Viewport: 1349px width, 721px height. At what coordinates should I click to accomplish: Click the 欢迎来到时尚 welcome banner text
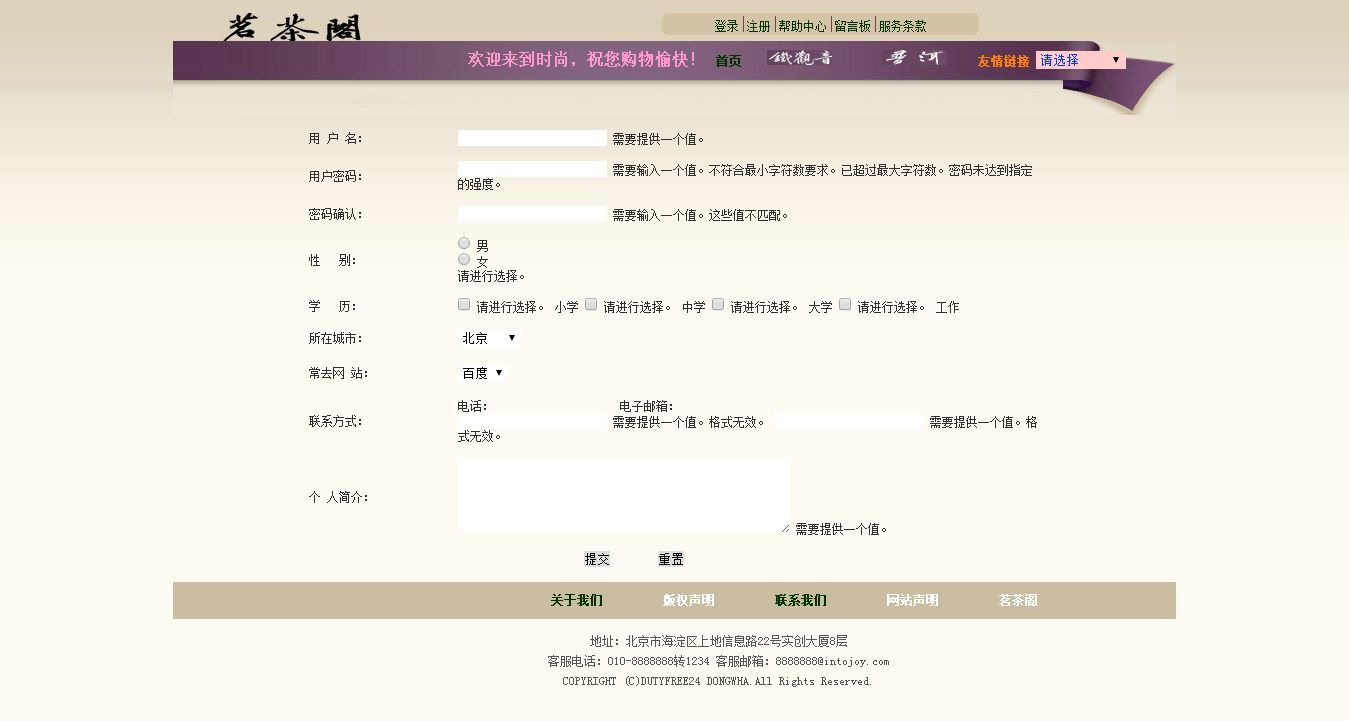582,59
